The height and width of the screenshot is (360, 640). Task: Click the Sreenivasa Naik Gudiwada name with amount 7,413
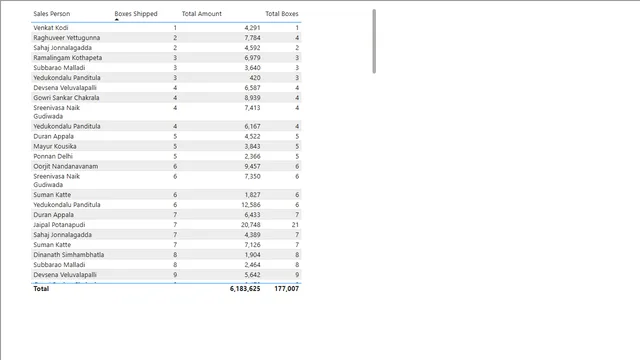pyautogui.click(x=57, y=112)
